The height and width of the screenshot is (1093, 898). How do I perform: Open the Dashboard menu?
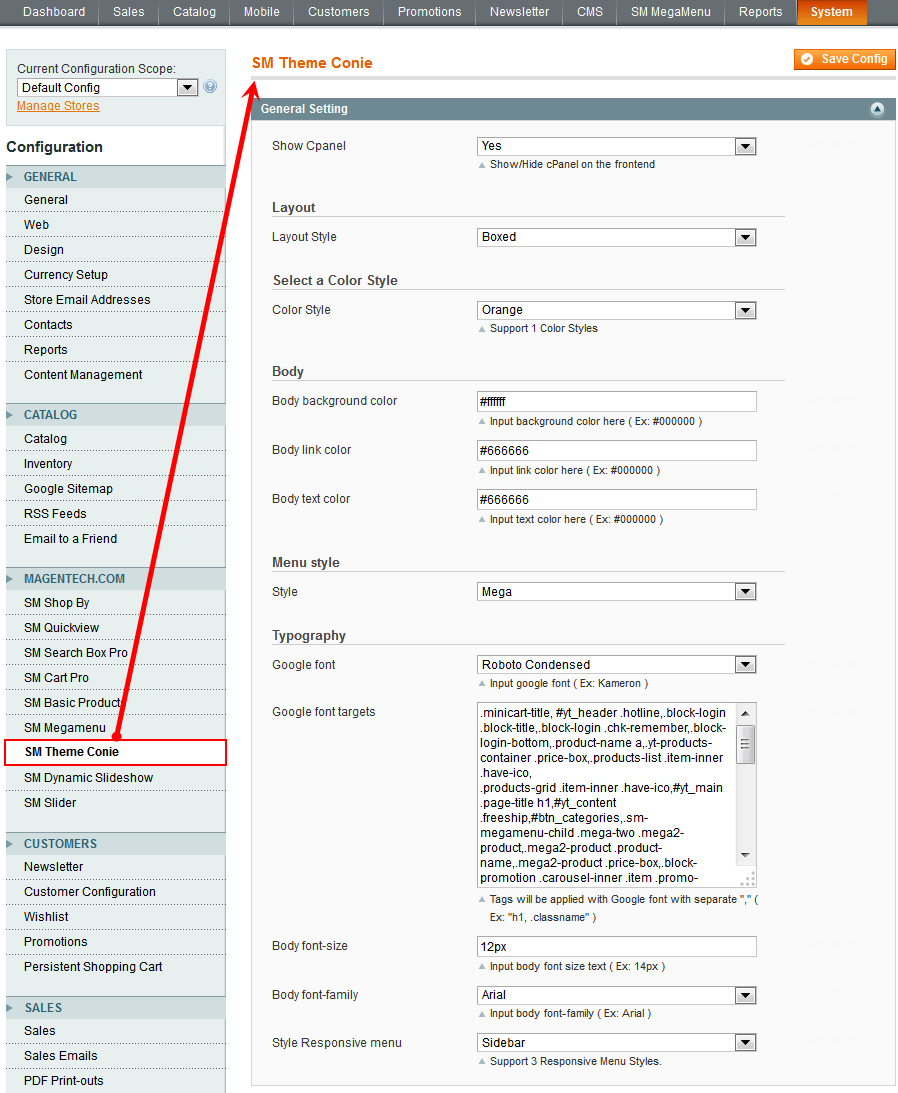coord(54,12)
